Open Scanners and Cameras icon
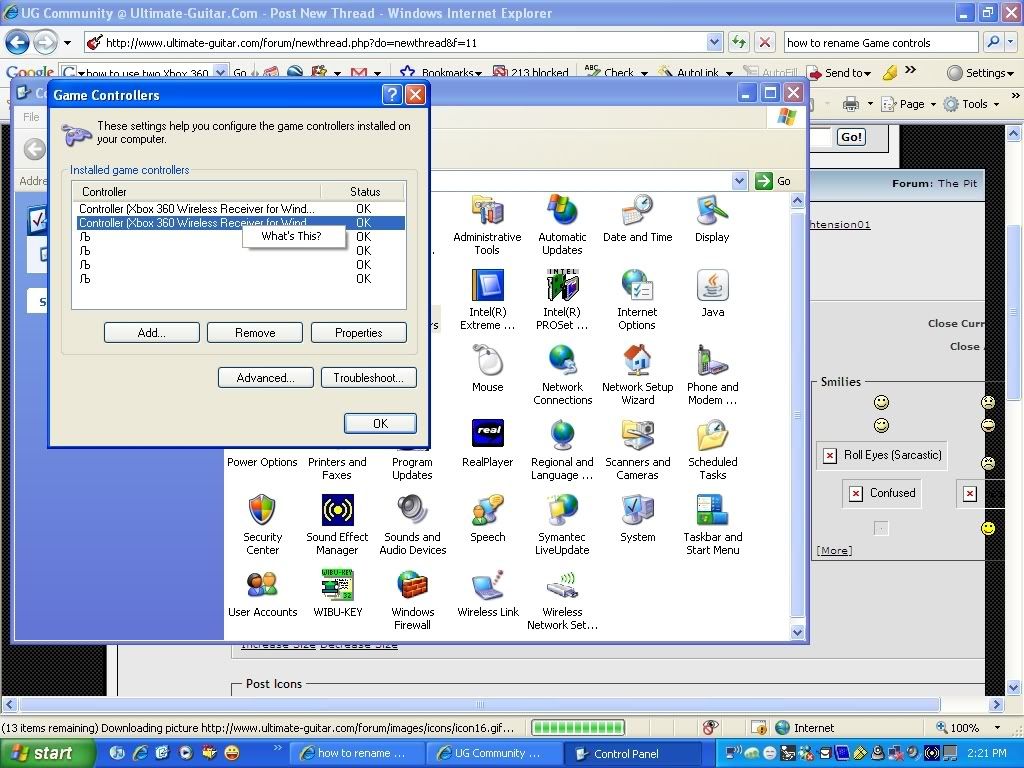This screenshot has width=1024, height=768. [637, 449]
